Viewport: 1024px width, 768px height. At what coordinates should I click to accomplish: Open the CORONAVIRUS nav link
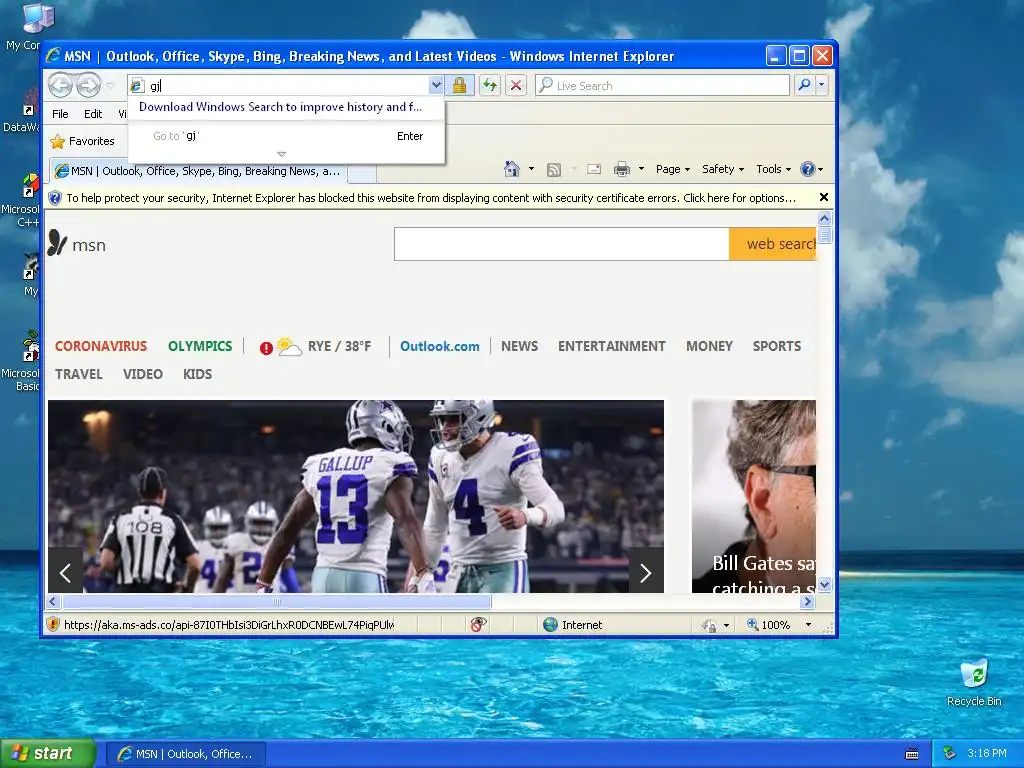coord(101,346)
